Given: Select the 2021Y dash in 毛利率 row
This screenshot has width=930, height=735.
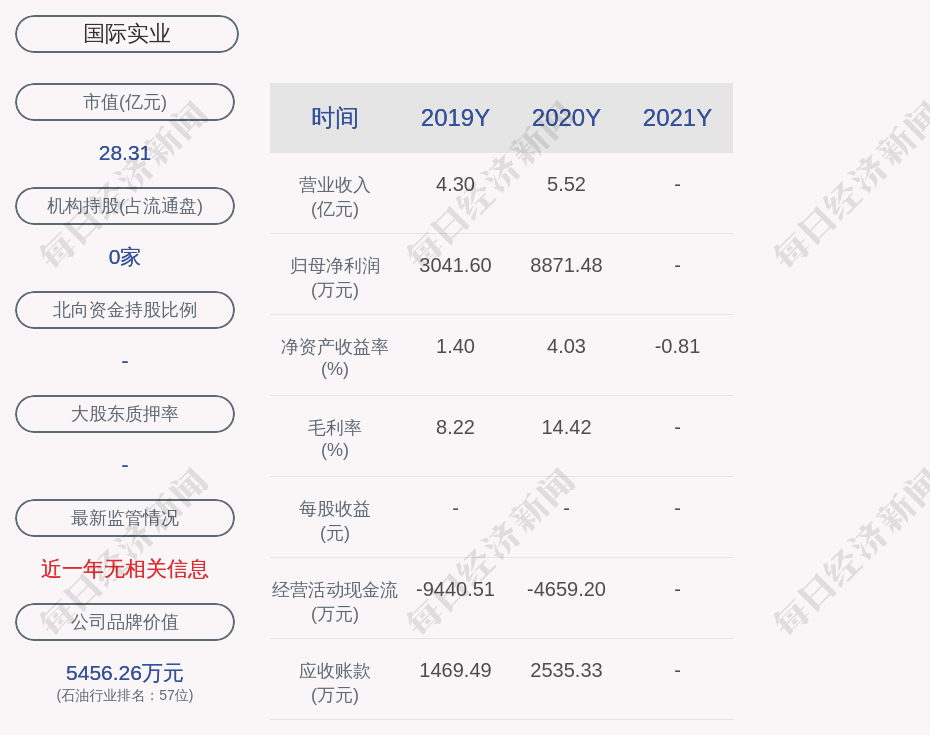Looking at the screenshot, I should tap(677, 427).
